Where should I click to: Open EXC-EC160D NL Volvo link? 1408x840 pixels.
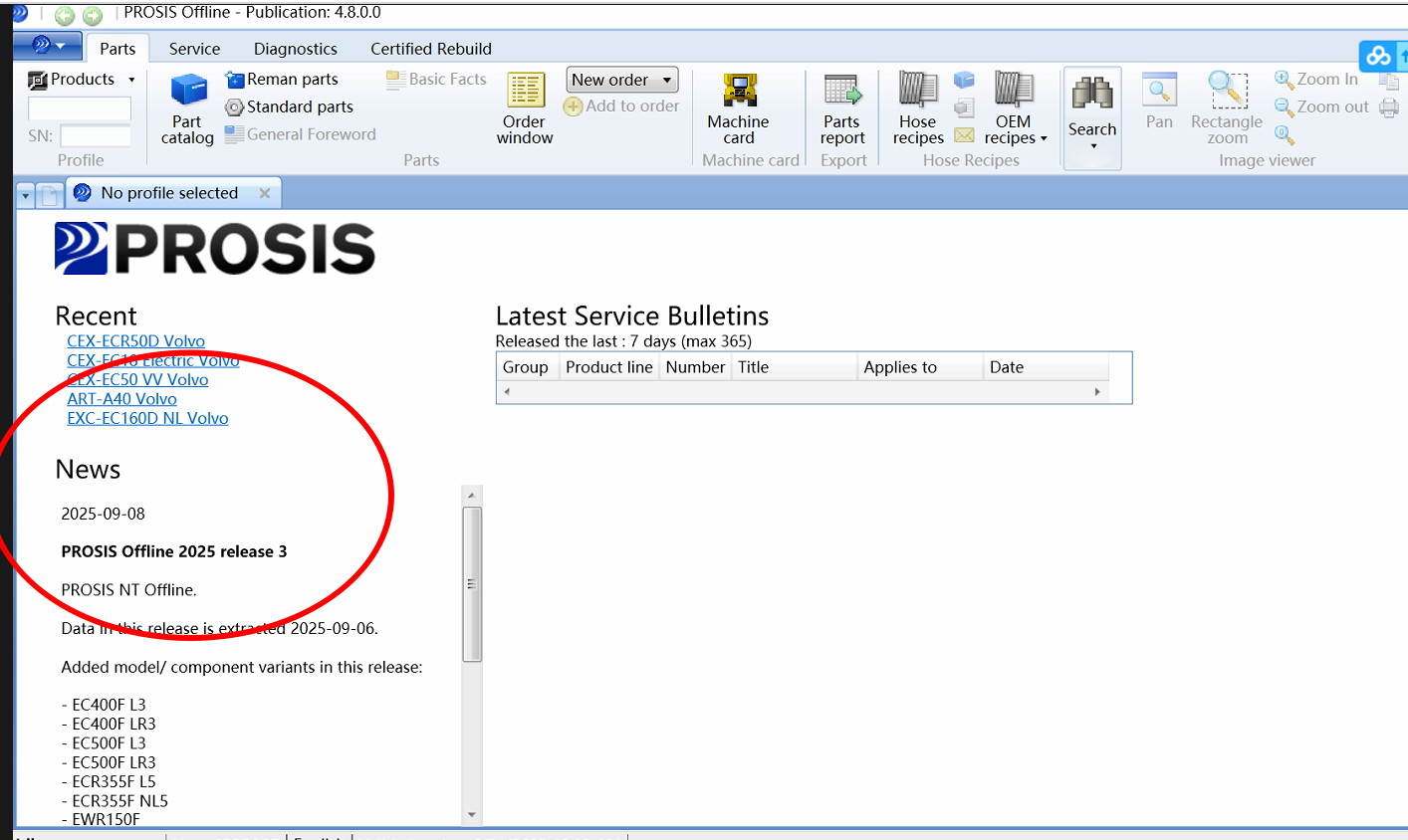(147, 419)
